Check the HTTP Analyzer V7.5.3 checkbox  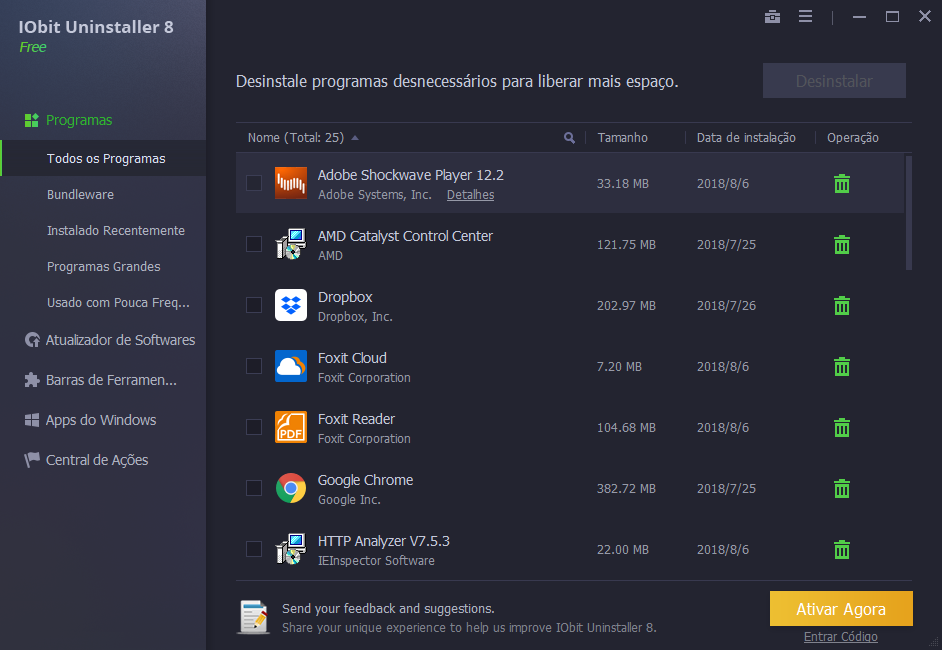coord(254,549)
